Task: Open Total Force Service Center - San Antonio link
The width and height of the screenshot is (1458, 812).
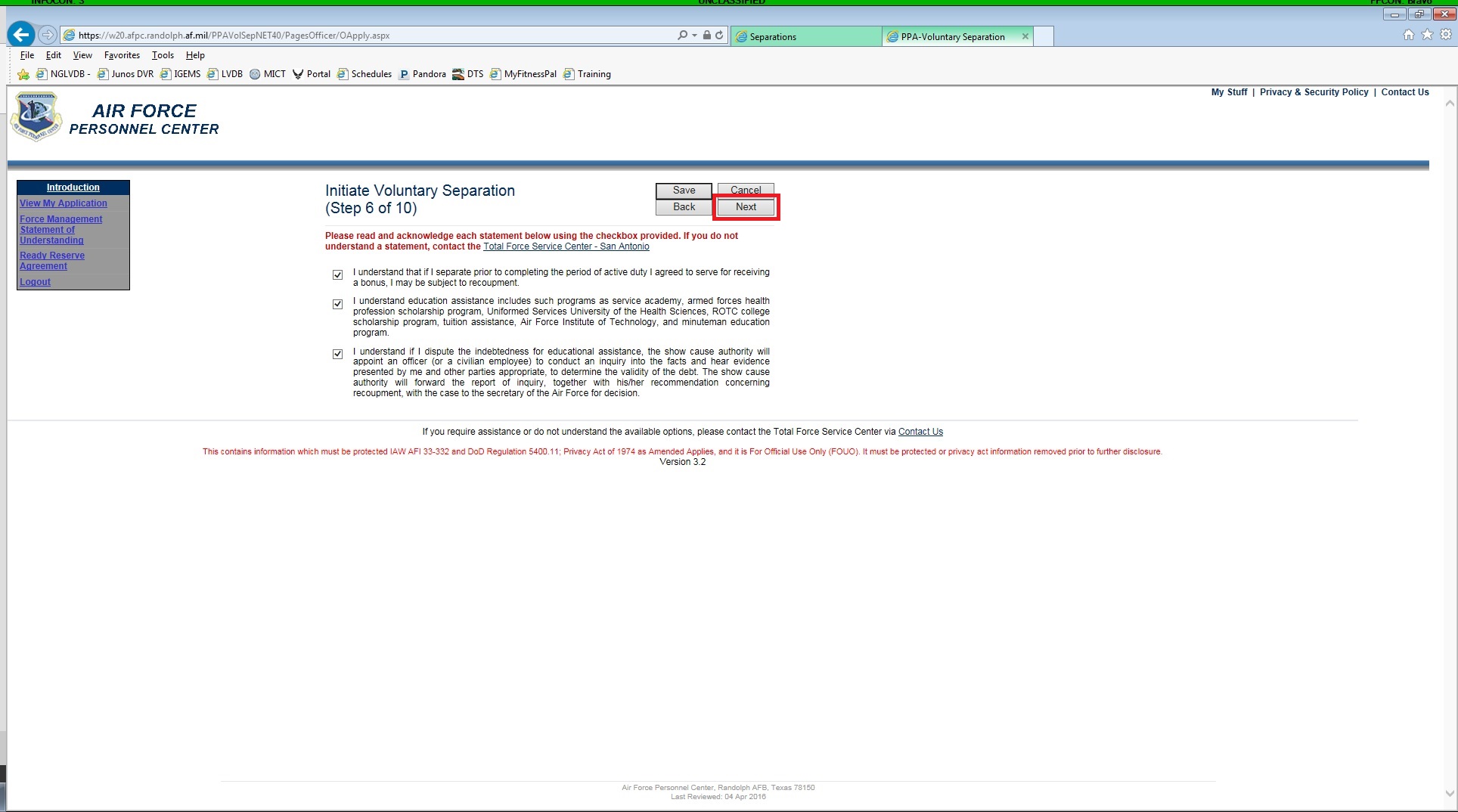Action: point(566,246)
